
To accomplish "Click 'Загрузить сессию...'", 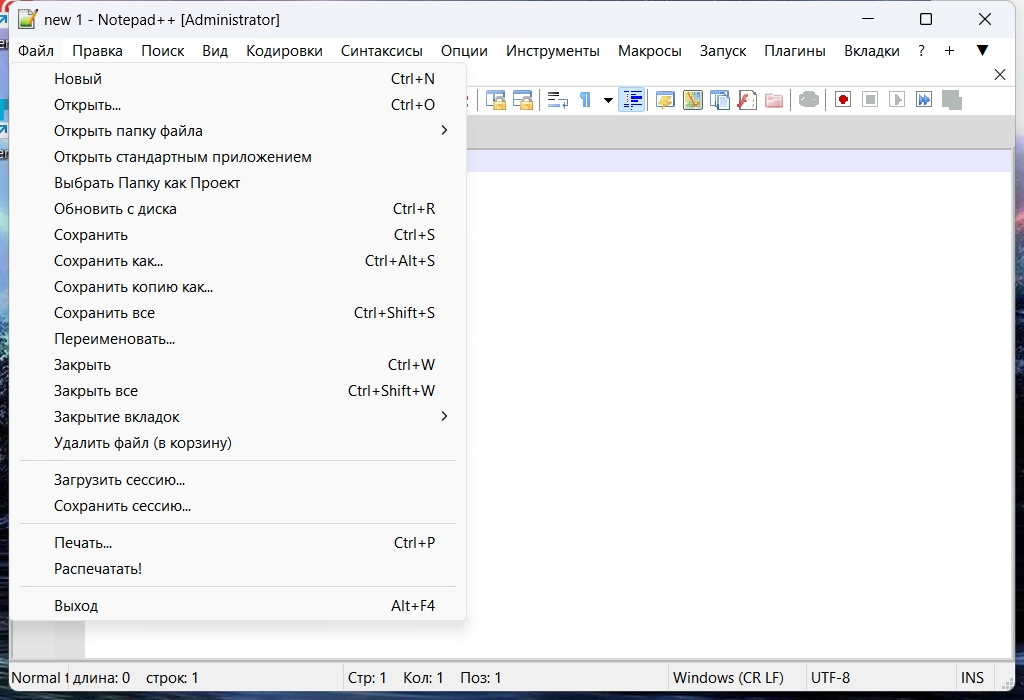I will [x=238, y=481].
